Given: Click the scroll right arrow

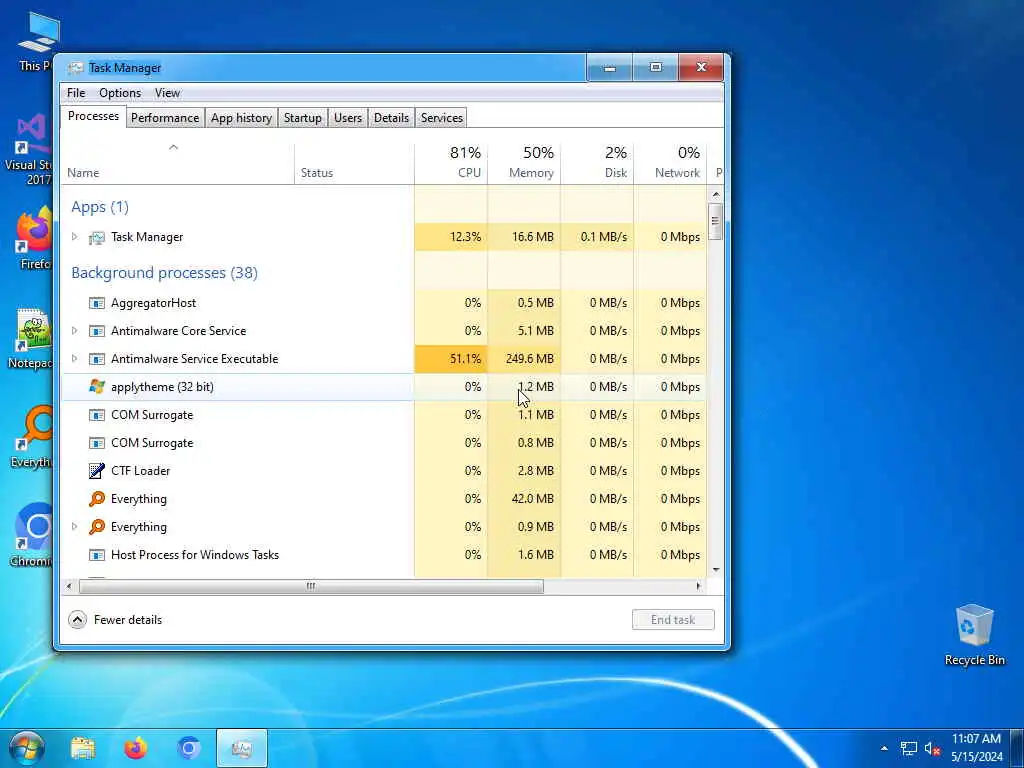Looking at the screenshot, I should (x=698, y=586).
